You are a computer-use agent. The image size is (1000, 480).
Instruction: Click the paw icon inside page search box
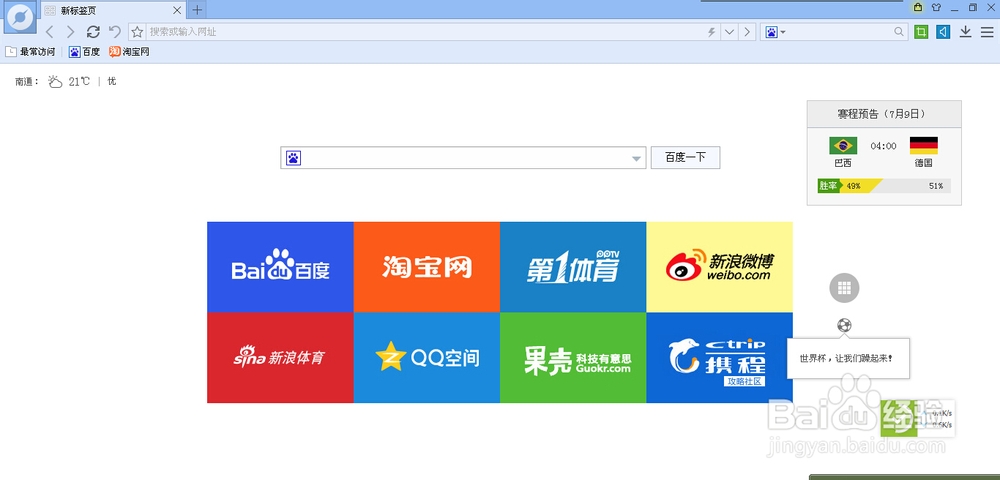pos(293,157)
